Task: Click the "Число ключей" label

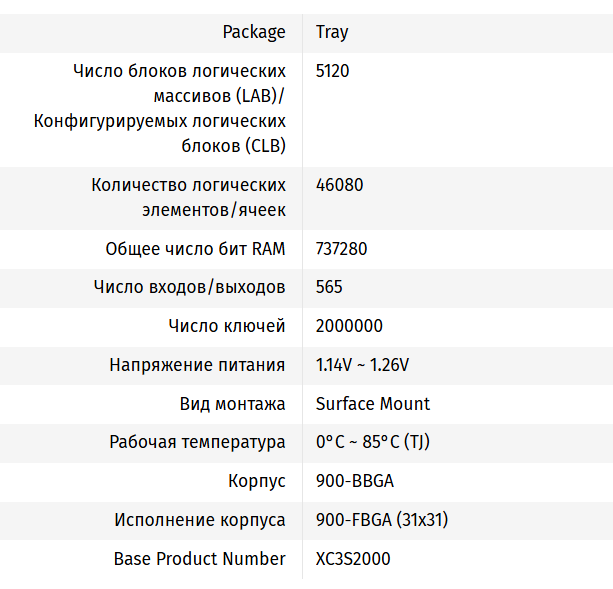Action: pos(227,326)
